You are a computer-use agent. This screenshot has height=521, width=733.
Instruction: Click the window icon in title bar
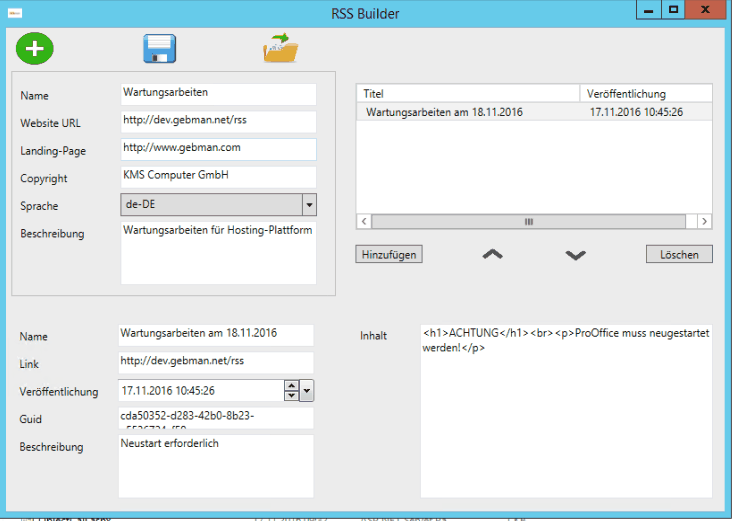click(15, 13)
